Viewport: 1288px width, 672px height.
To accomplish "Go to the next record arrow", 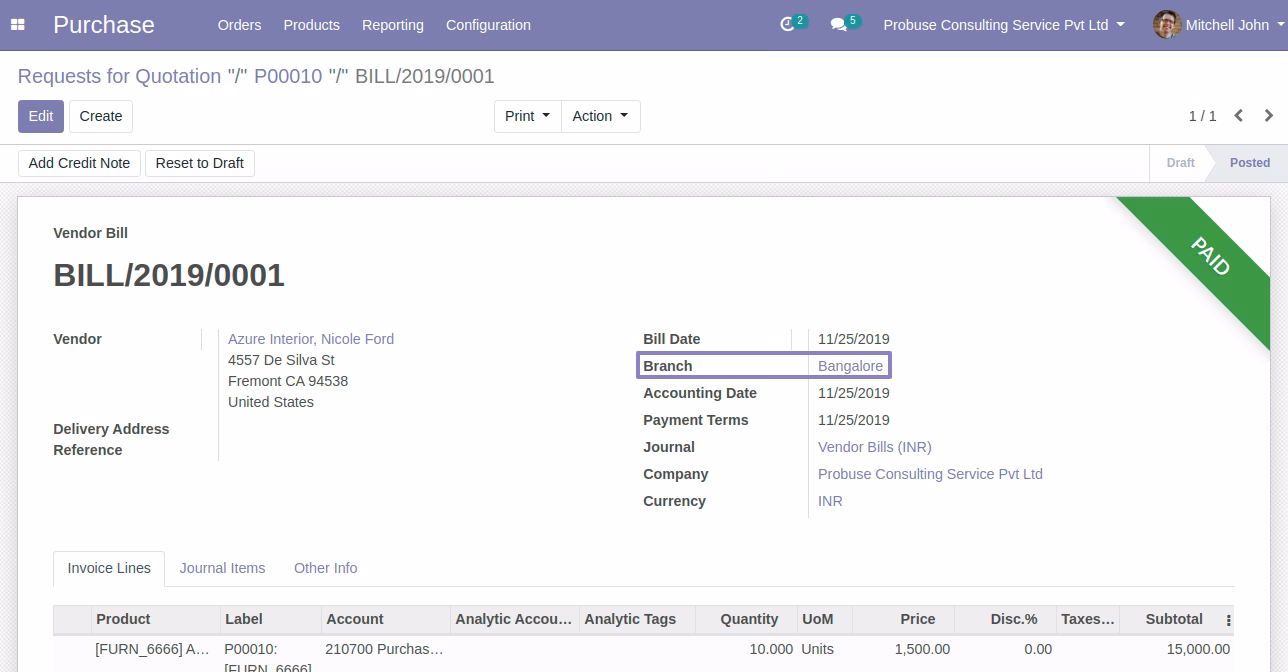I will (1268, 116).
